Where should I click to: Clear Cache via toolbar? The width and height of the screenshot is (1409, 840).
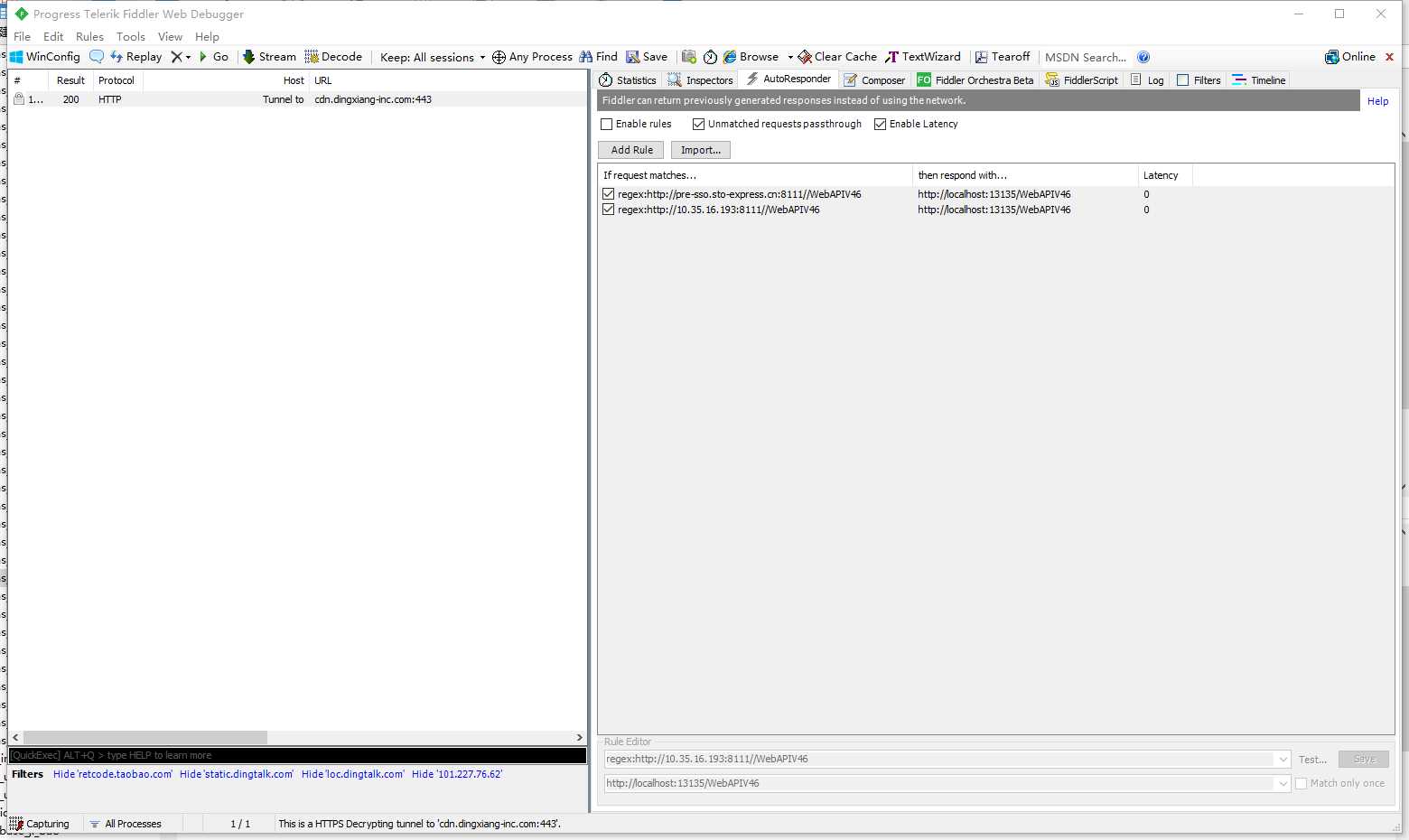click(x=837, y=57)
